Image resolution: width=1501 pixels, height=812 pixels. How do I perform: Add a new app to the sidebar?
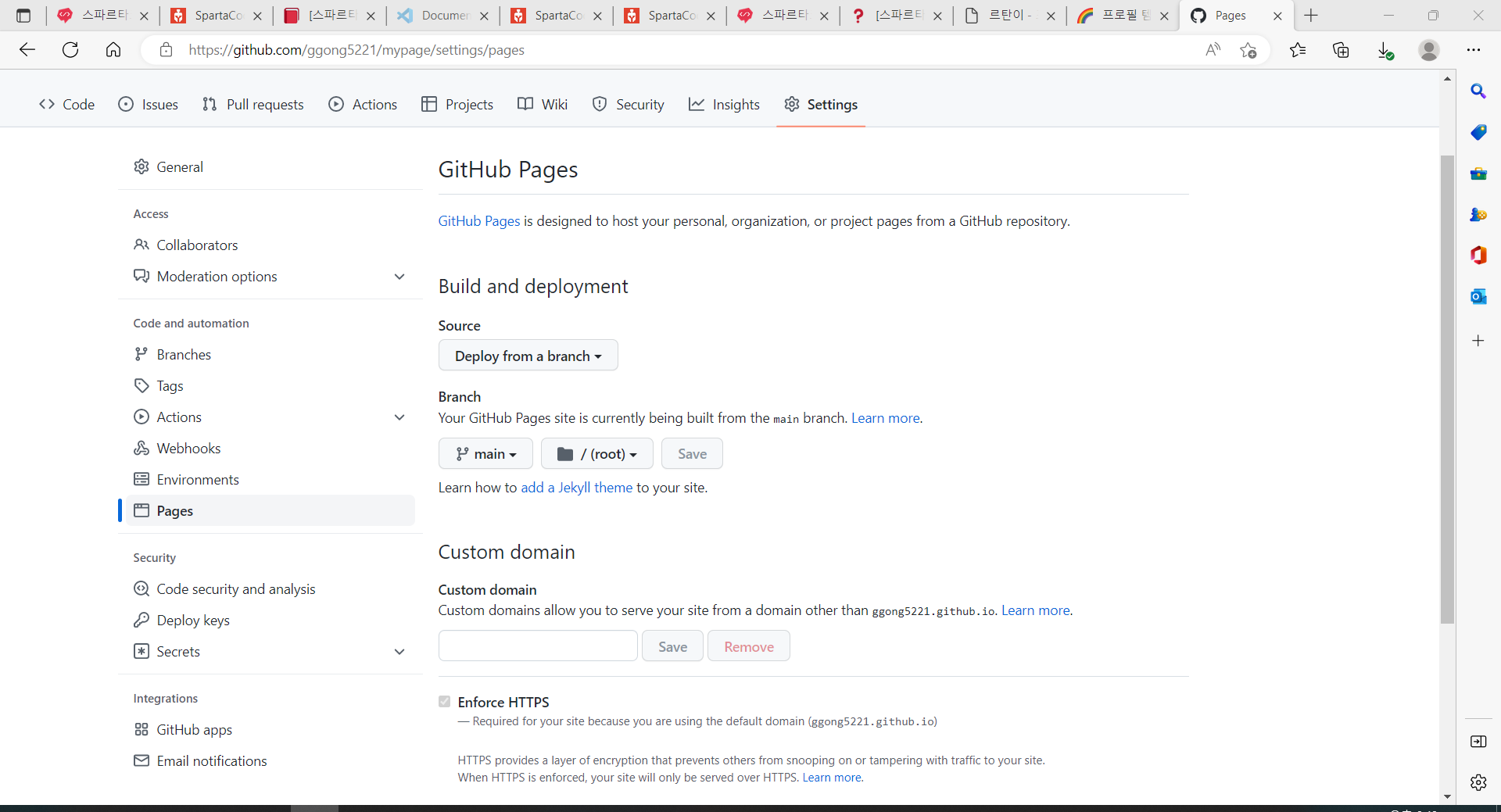pos(1478,341)
